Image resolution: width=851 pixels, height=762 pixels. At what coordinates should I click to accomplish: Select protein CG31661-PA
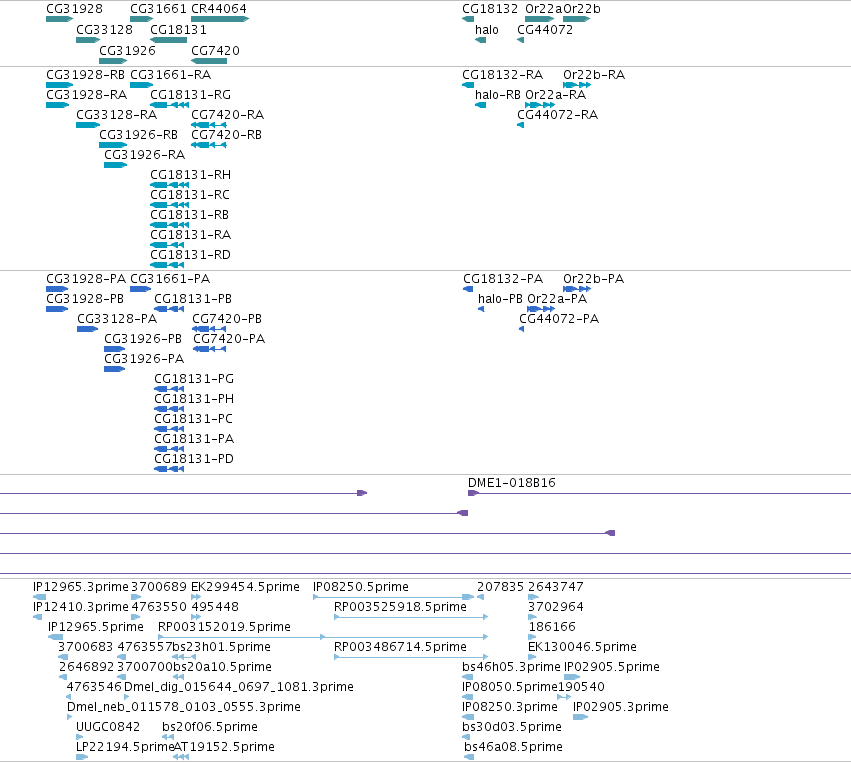[141, 289]
